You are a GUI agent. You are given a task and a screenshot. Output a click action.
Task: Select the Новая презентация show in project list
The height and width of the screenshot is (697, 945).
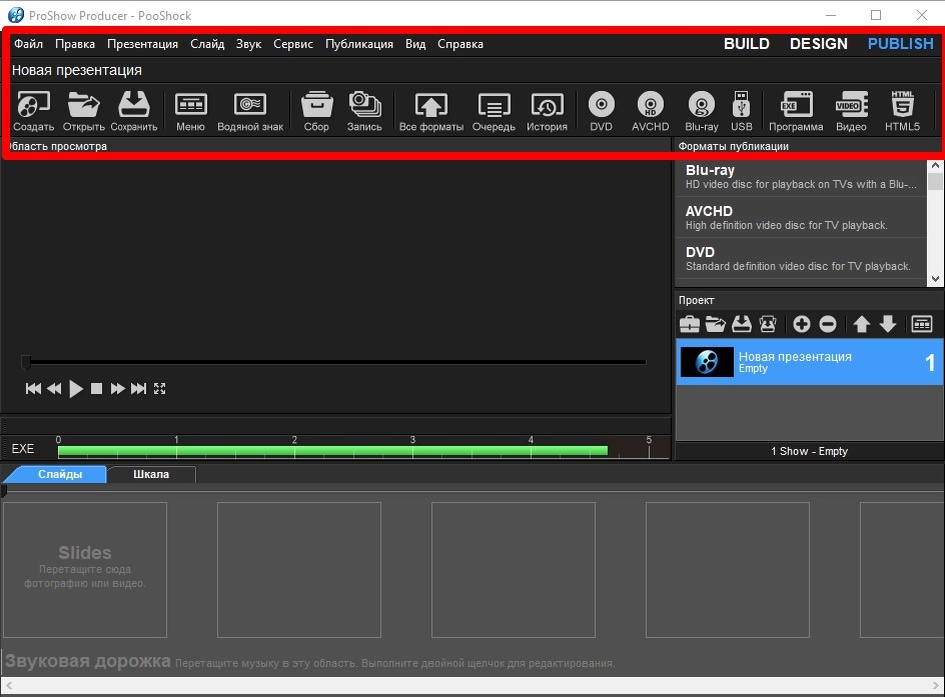point(809,361)
